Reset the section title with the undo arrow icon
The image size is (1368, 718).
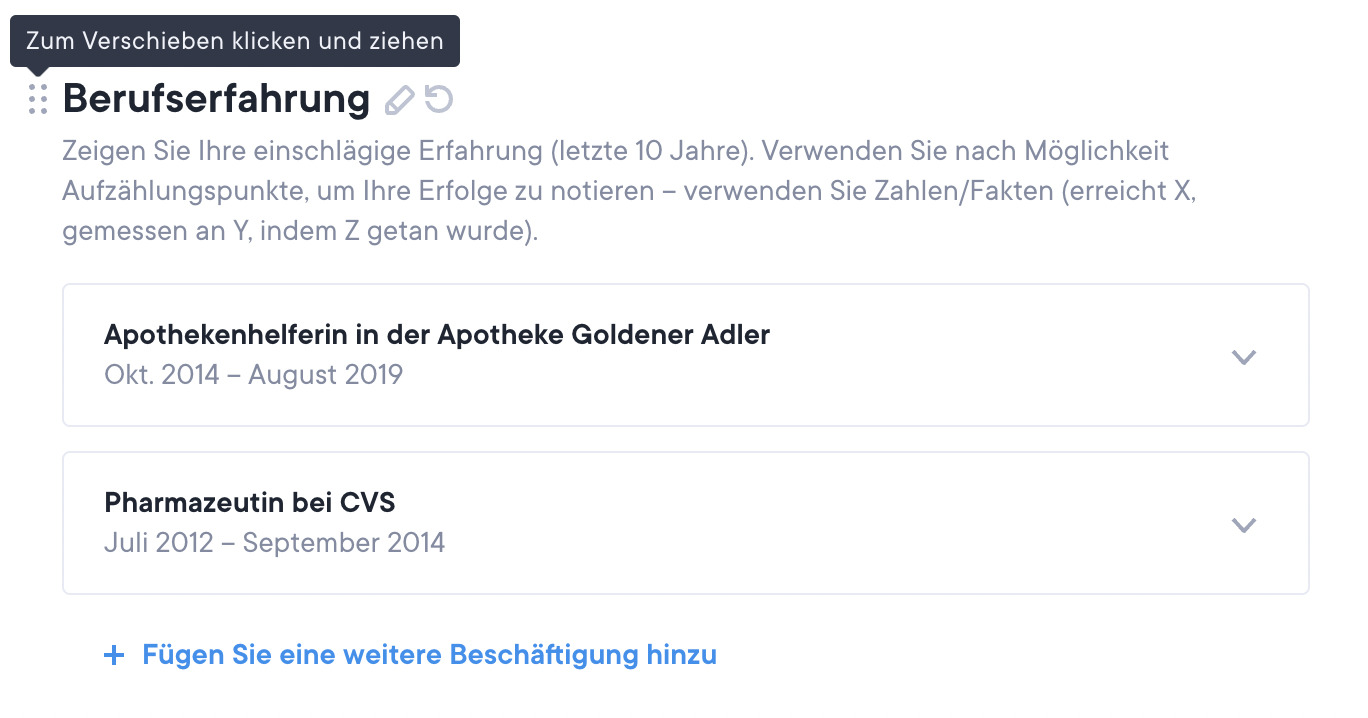439,99
